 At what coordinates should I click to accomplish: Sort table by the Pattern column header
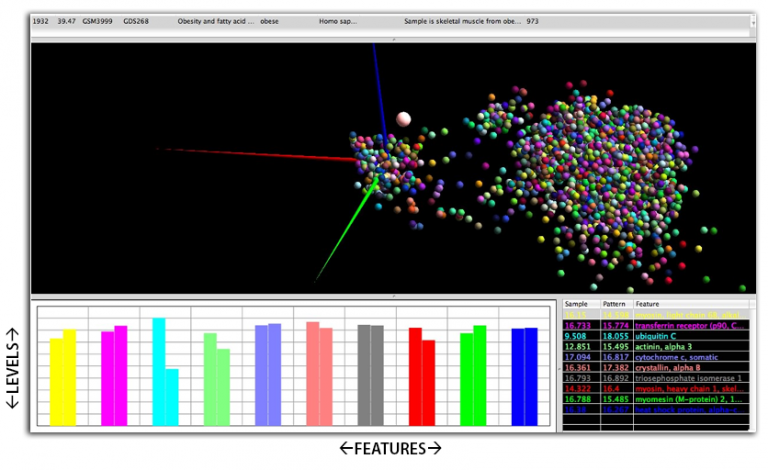(x=614, y=303)
